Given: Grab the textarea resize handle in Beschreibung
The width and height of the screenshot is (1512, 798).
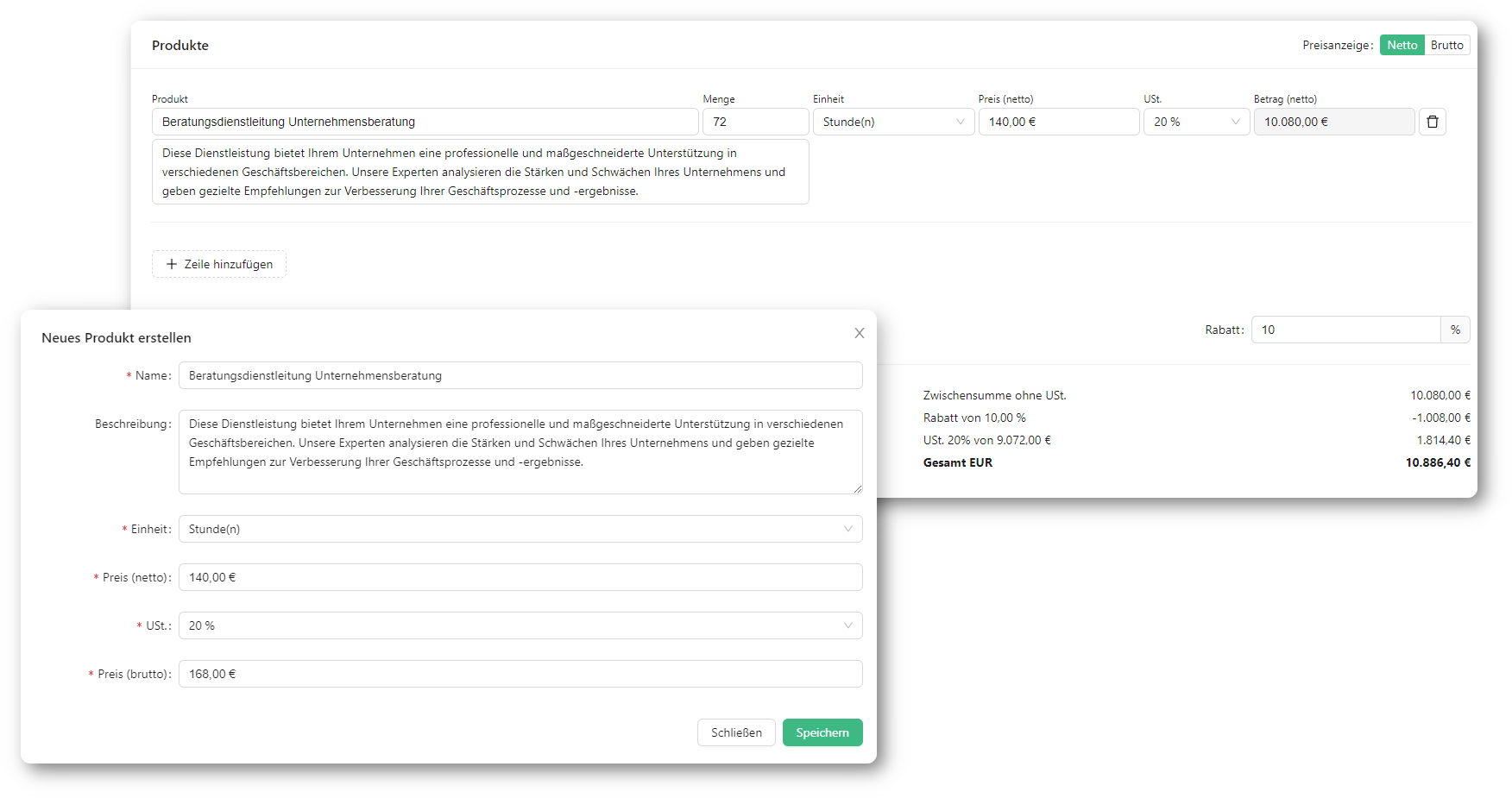Looking at the screenshot, I should click(x=857, y=489).
